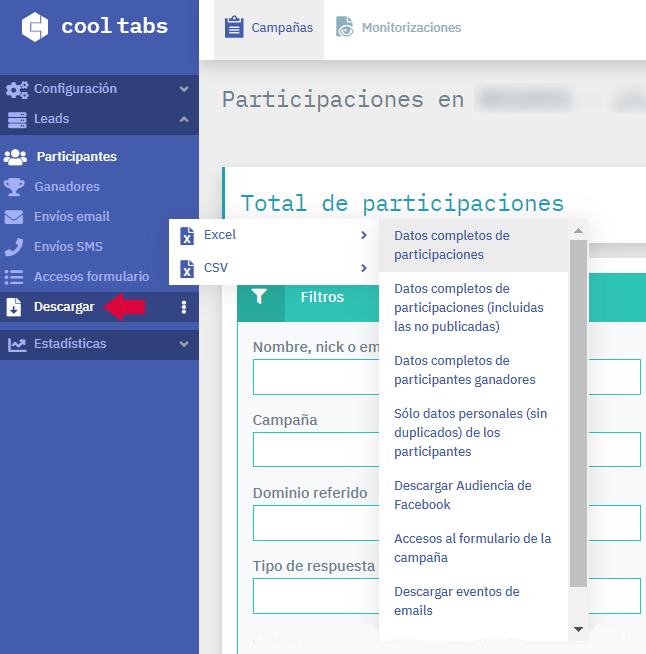Click the Excel file icon in submenu
The width and height of the screenshot is (646, 654).
pyautogui.click(x=186, y=235)
